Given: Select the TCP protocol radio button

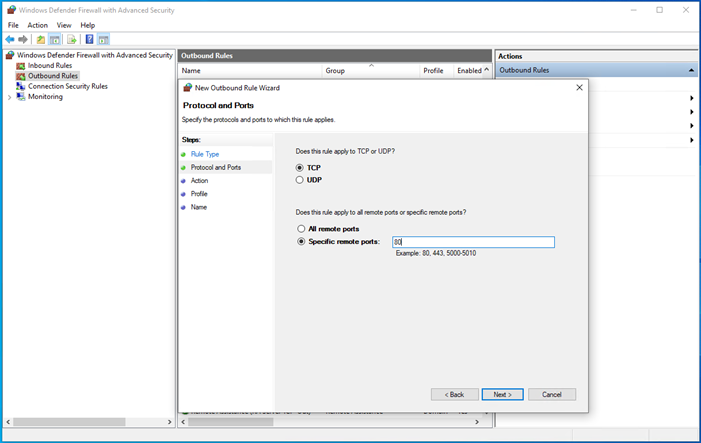Looking at the screenshot, I should [300, 168].
